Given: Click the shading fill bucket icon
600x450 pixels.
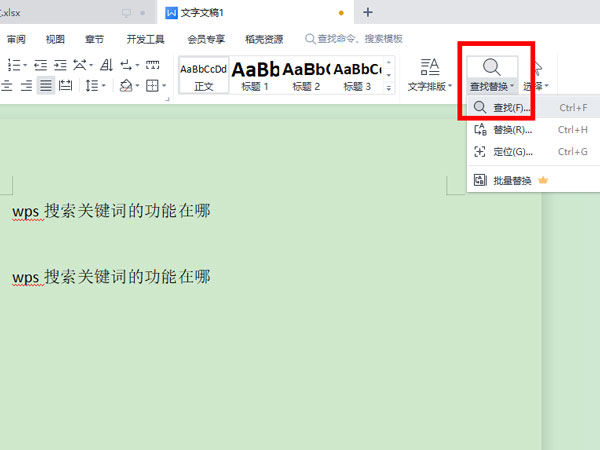Looking at the screenshot, I should 126,85.
